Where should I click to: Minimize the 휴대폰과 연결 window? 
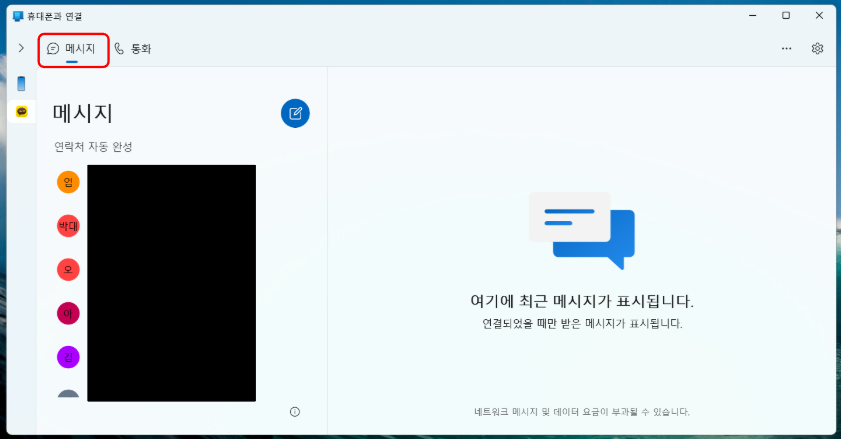(x=753, y=16)
